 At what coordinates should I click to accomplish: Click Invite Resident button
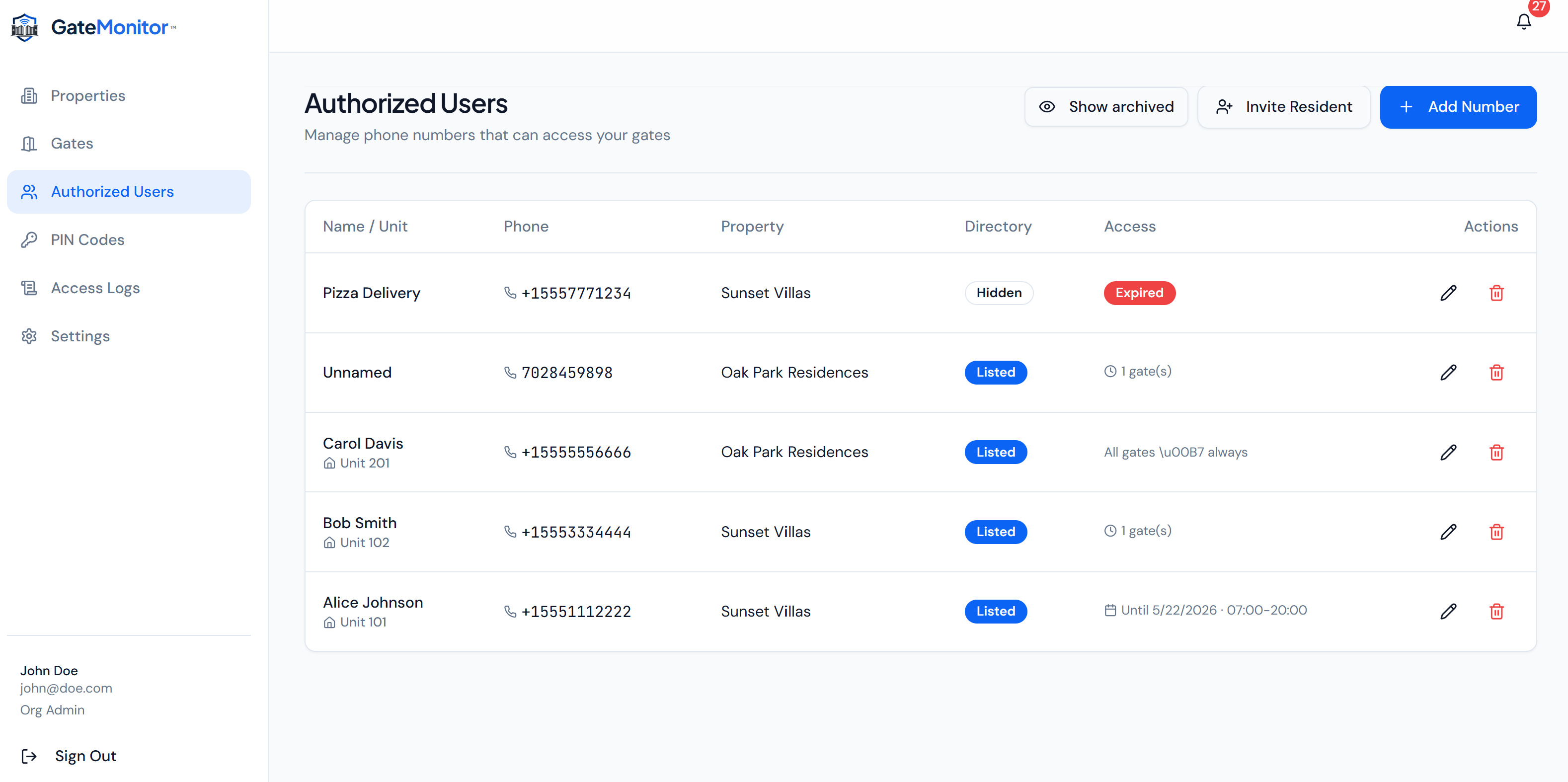(x=1284, y=107)
